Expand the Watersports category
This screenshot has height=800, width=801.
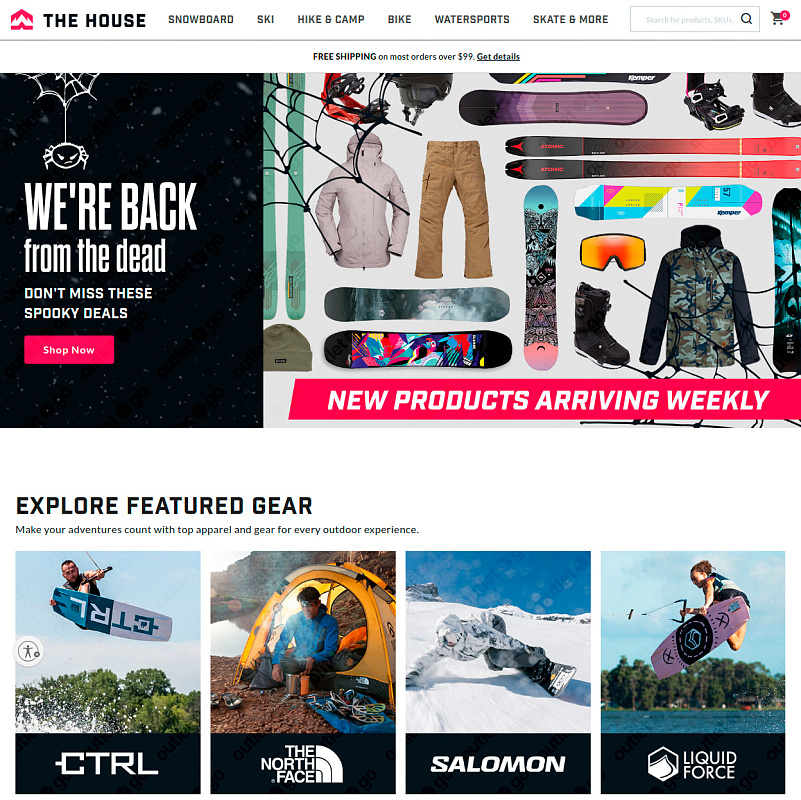472,19
